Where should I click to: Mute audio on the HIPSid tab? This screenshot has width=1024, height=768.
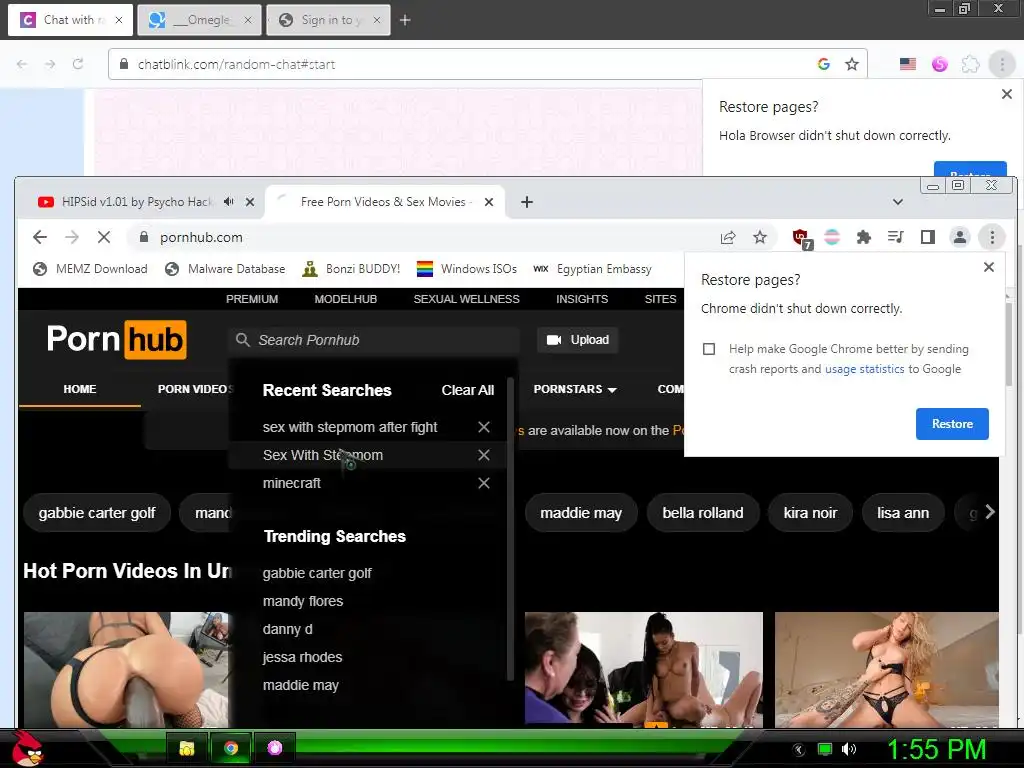pos(228,202)
